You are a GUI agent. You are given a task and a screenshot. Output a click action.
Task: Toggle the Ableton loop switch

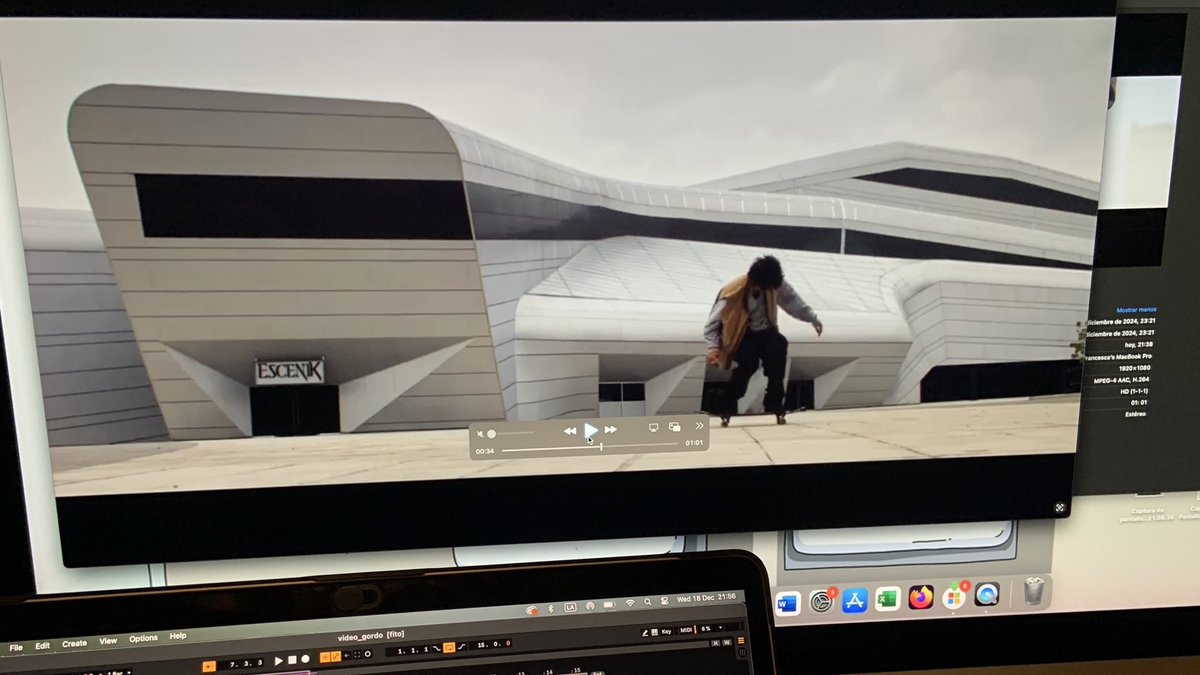pos(449,650)
